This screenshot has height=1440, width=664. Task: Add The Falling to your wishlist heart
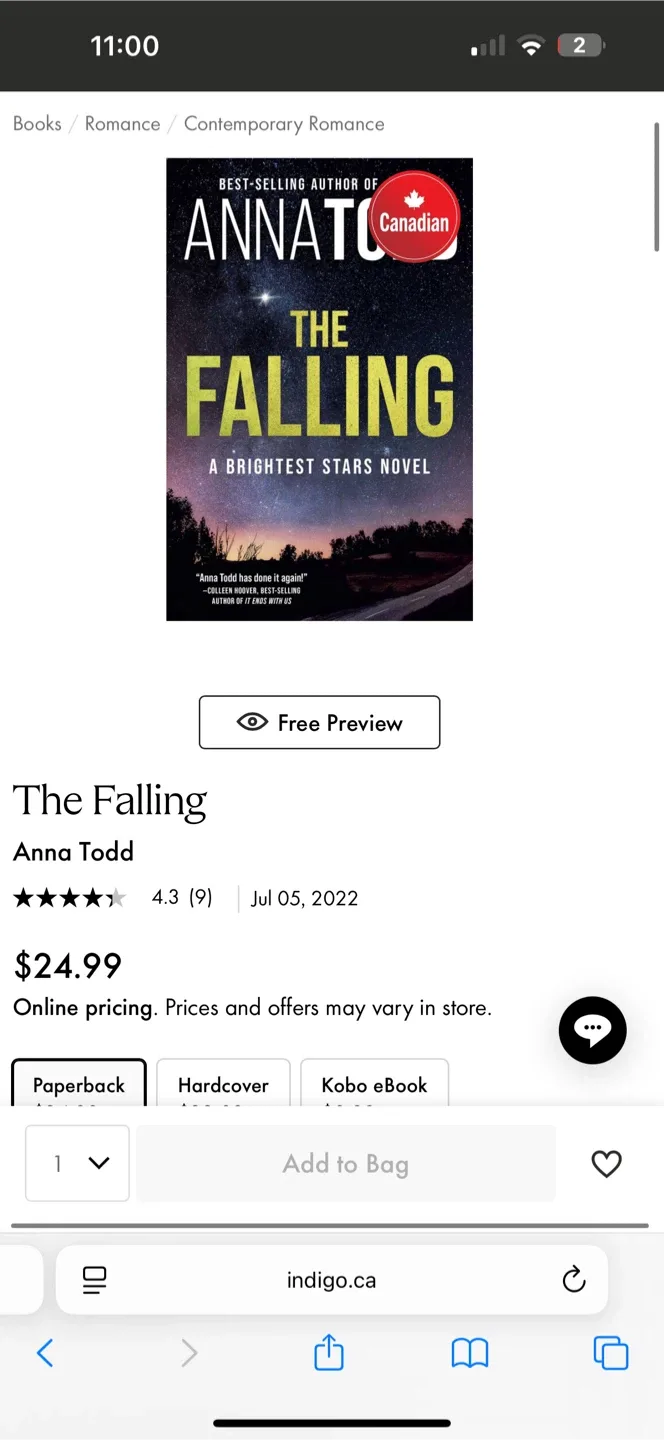(x=606, y=1163)
